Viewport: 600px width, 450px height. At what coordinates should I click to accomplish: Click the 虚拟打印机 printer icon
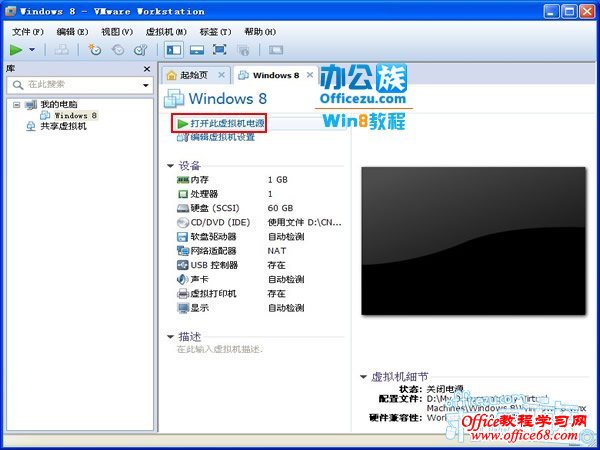pyautogui.click(x=183, y=293)
